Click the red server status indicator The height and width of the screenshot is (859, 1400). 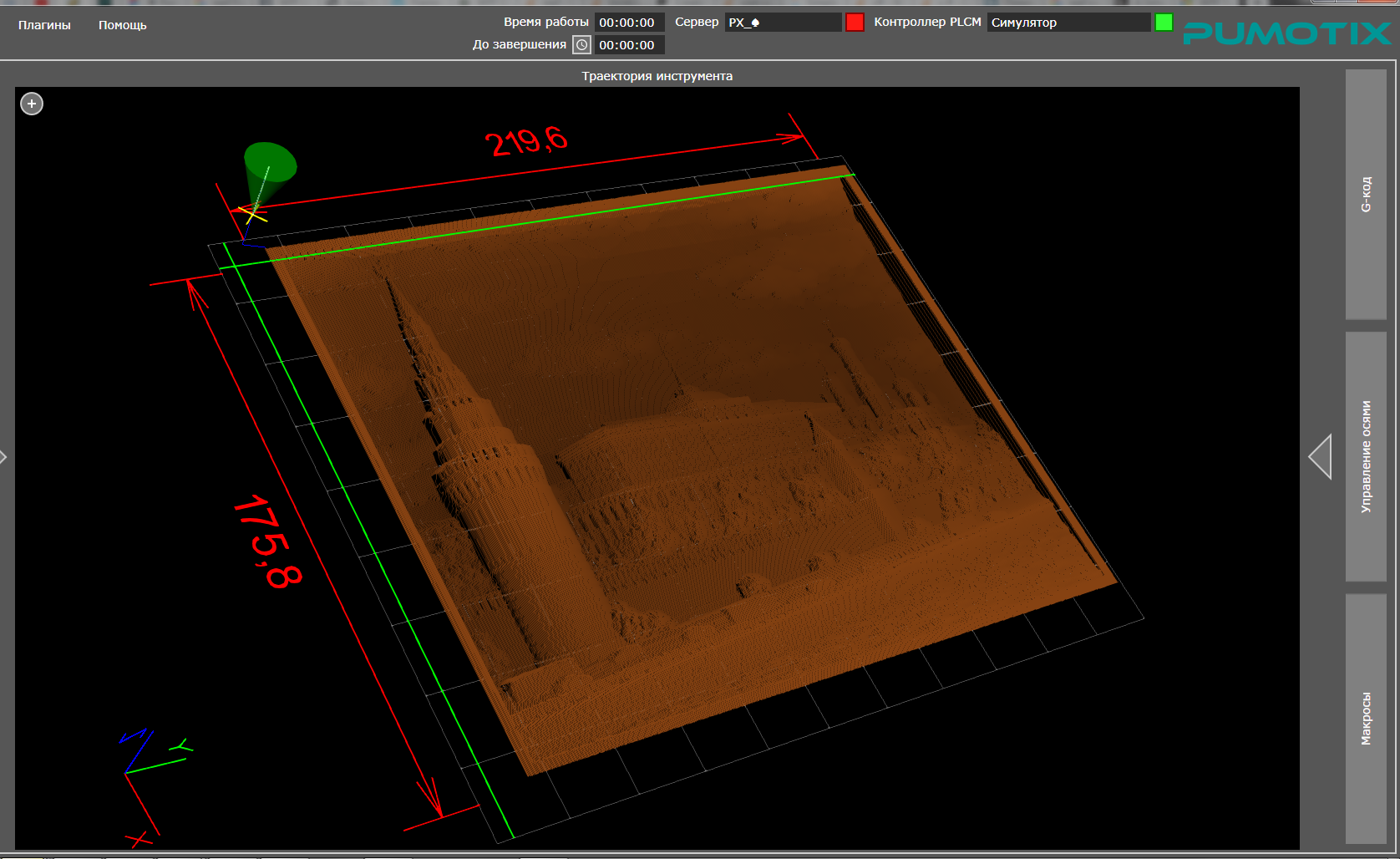coord(855,23)
